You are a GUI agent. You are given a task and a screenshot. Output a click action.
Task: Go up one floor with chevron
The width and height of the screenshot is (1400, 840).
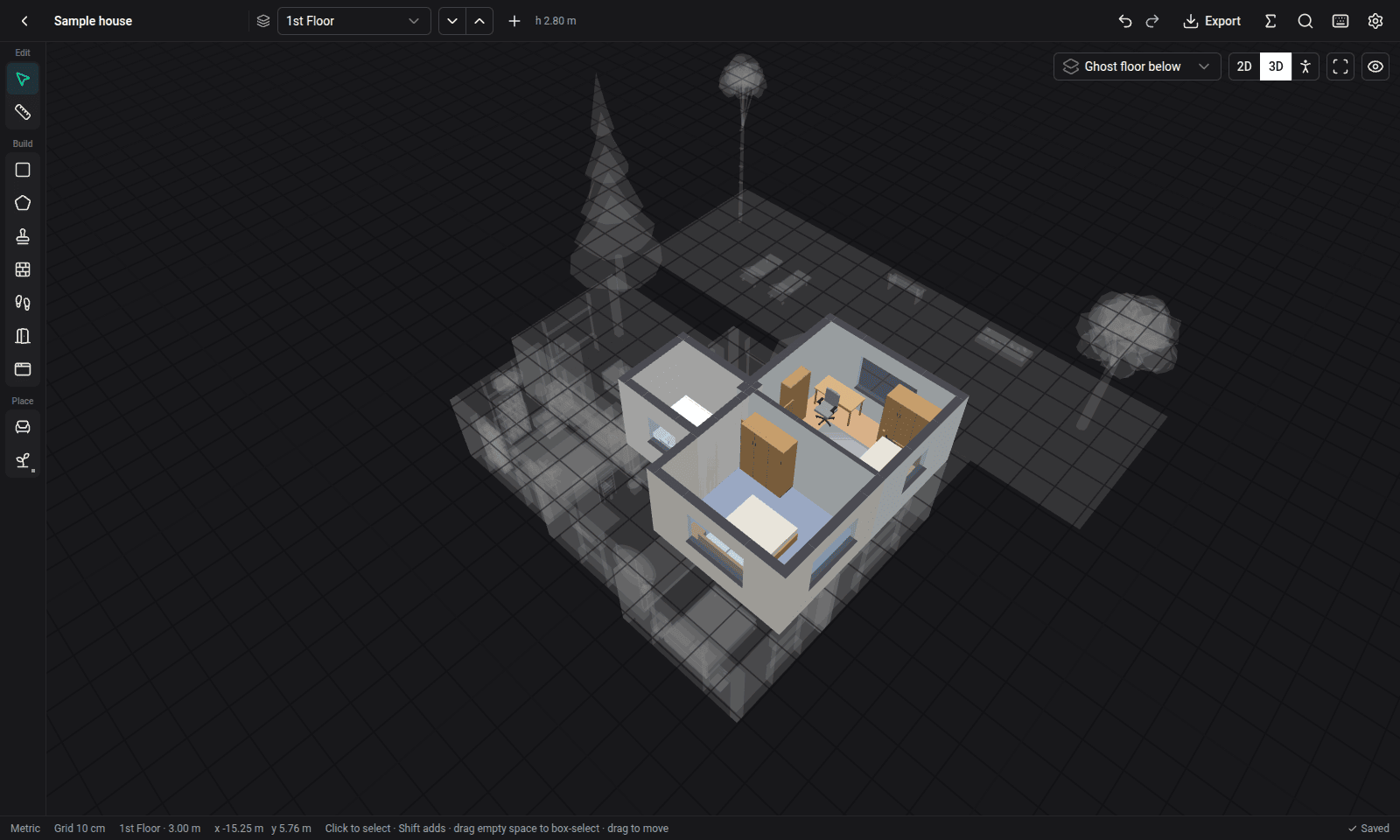(479, 21)
